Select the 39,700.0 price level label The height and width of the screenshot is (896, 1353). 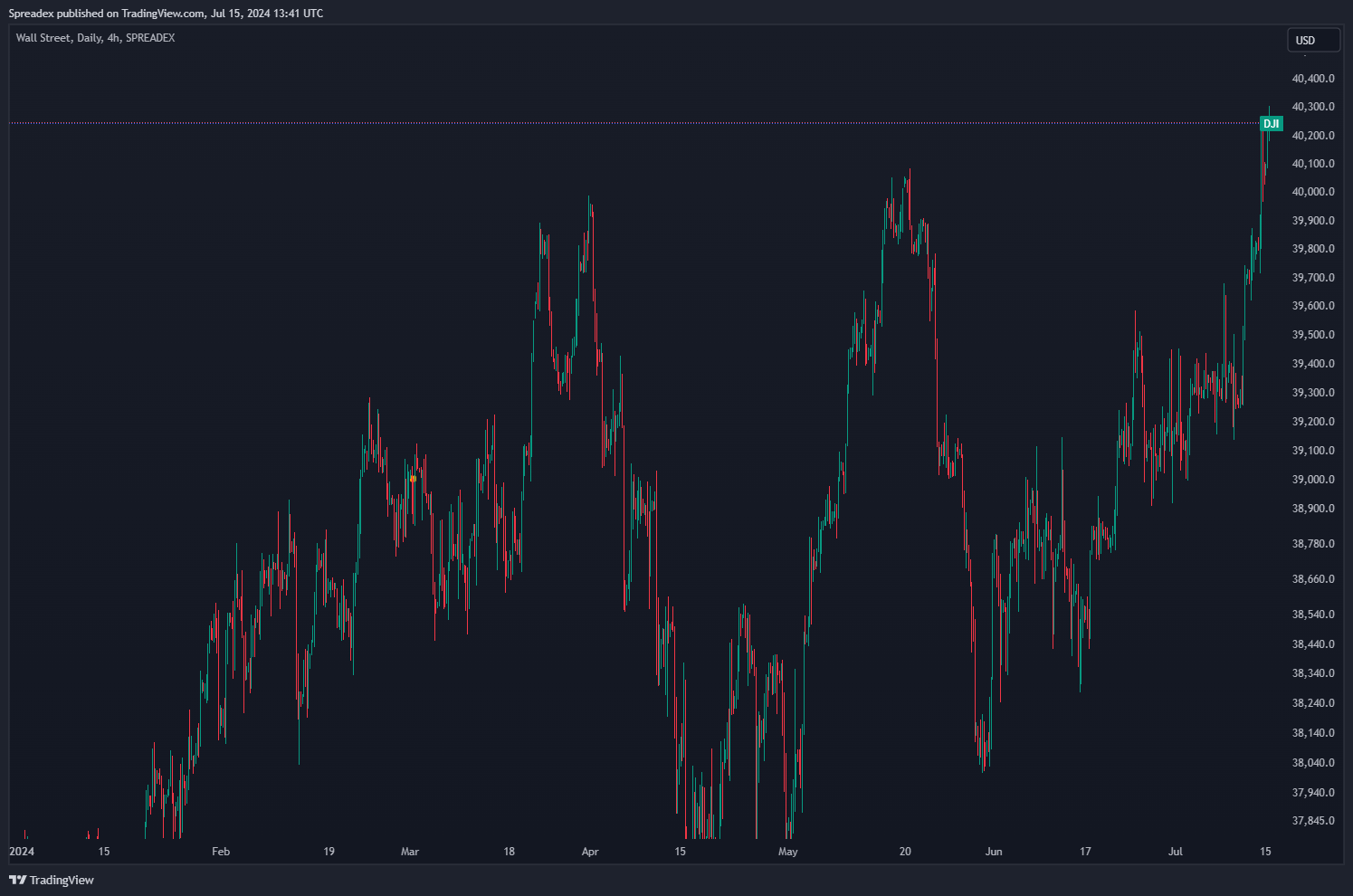tap(1313, 278)
